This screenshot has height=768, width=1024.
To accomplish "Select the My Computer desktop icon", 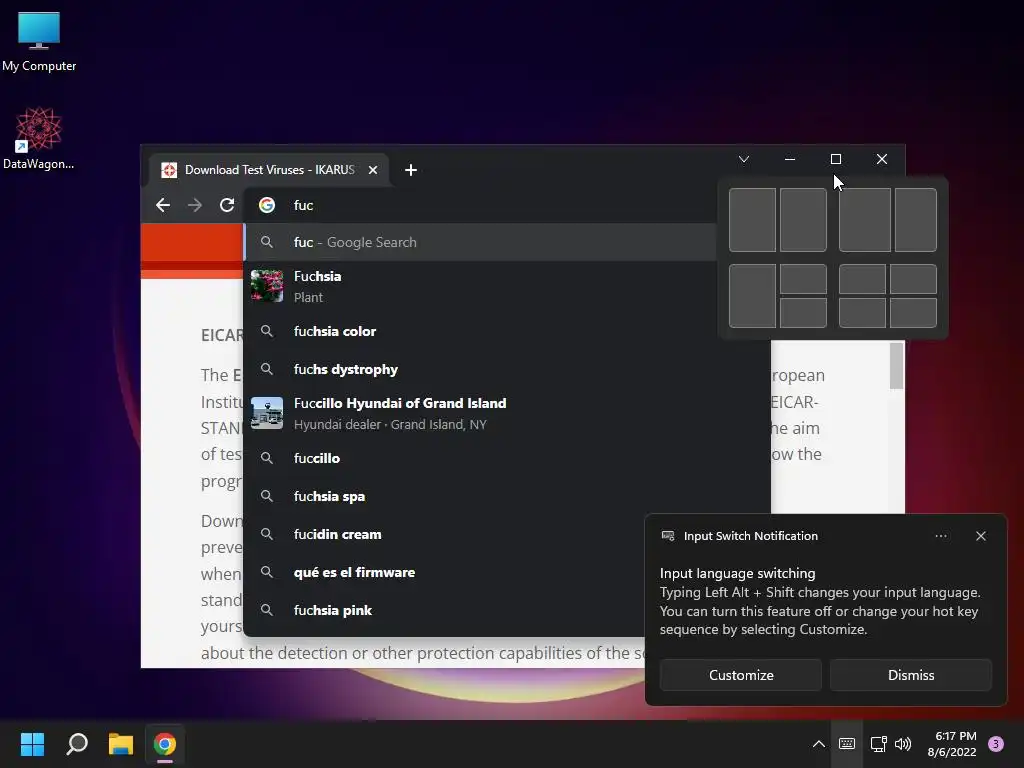I will [x=39, y=42].
